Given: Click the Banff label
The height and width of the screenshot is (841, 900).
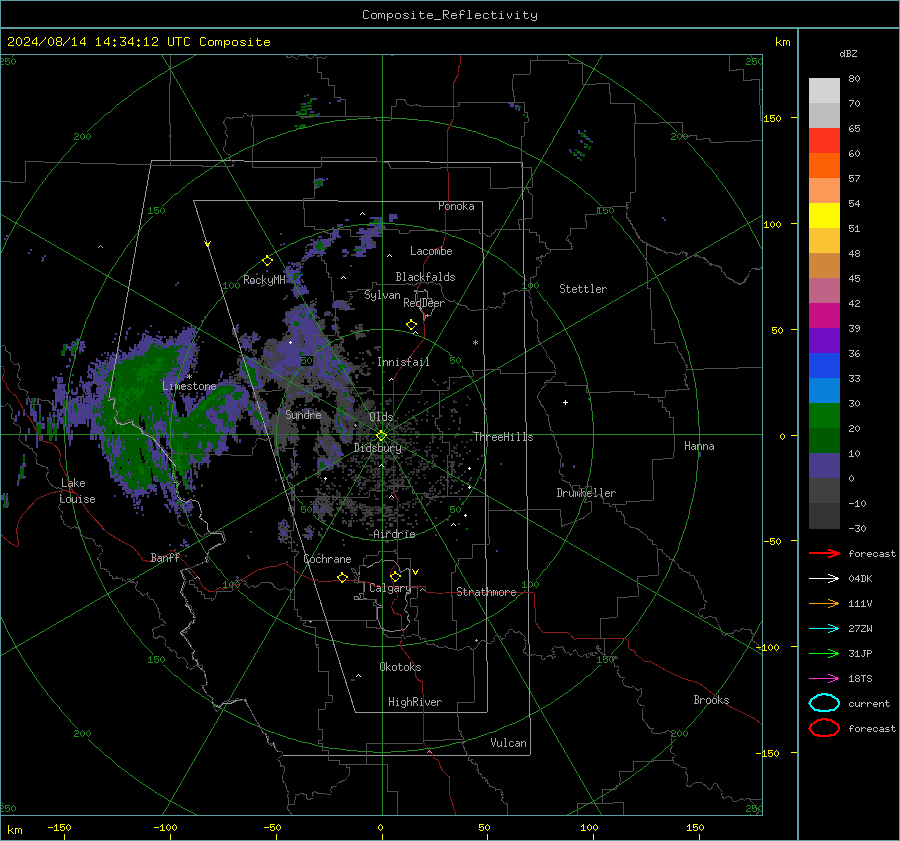Looking at the screenshot, I should 165,558.
